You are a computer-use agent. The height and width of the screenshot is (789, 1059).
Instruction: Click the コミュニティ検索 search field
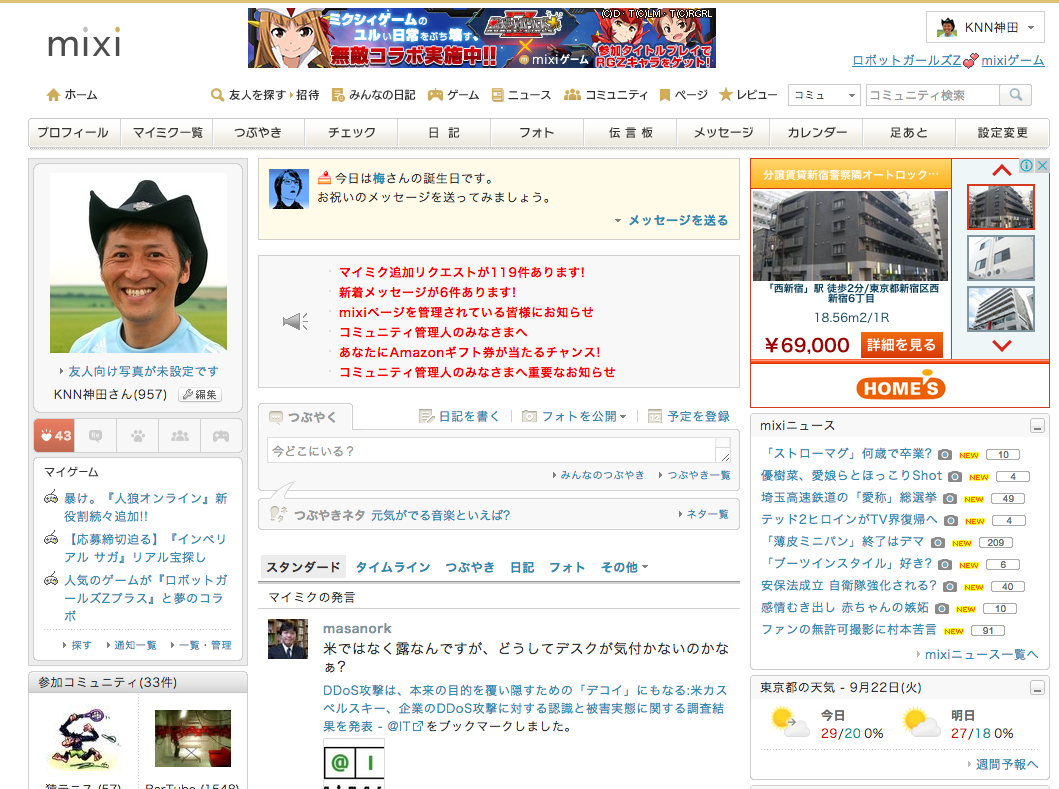tap(932, 95)
